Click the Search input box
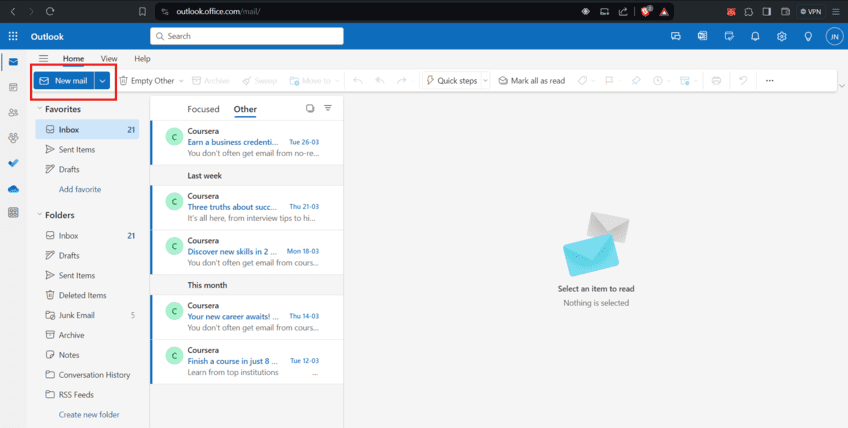Screen dimensions: 848x428 coord(247,36)
